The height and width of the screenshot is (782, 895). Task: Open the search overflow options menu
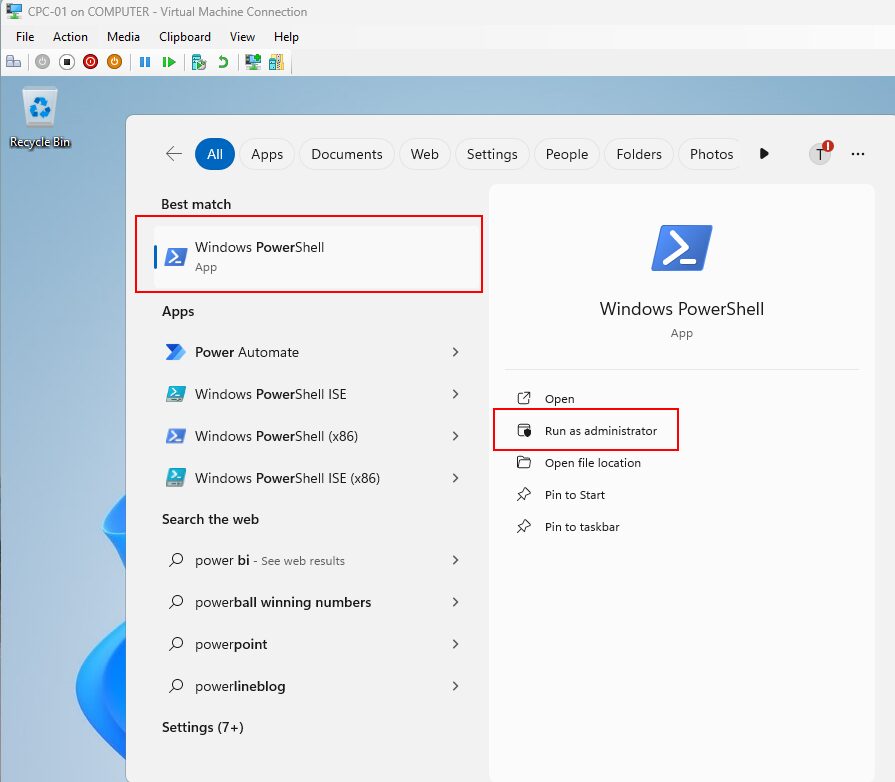pyautogui.click(x=858, y=153)
